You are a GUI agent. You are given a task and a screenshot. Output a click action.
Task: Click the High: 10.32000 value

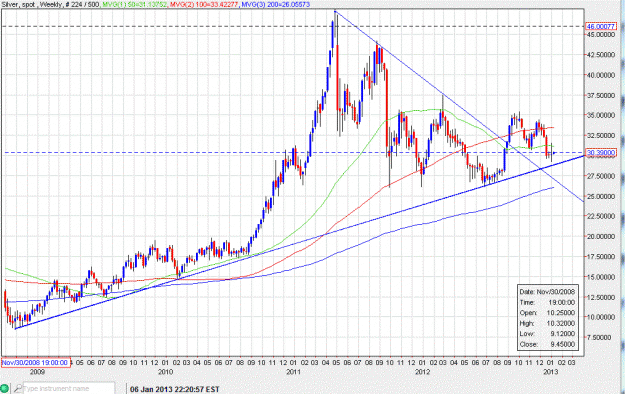click(561, 323)
